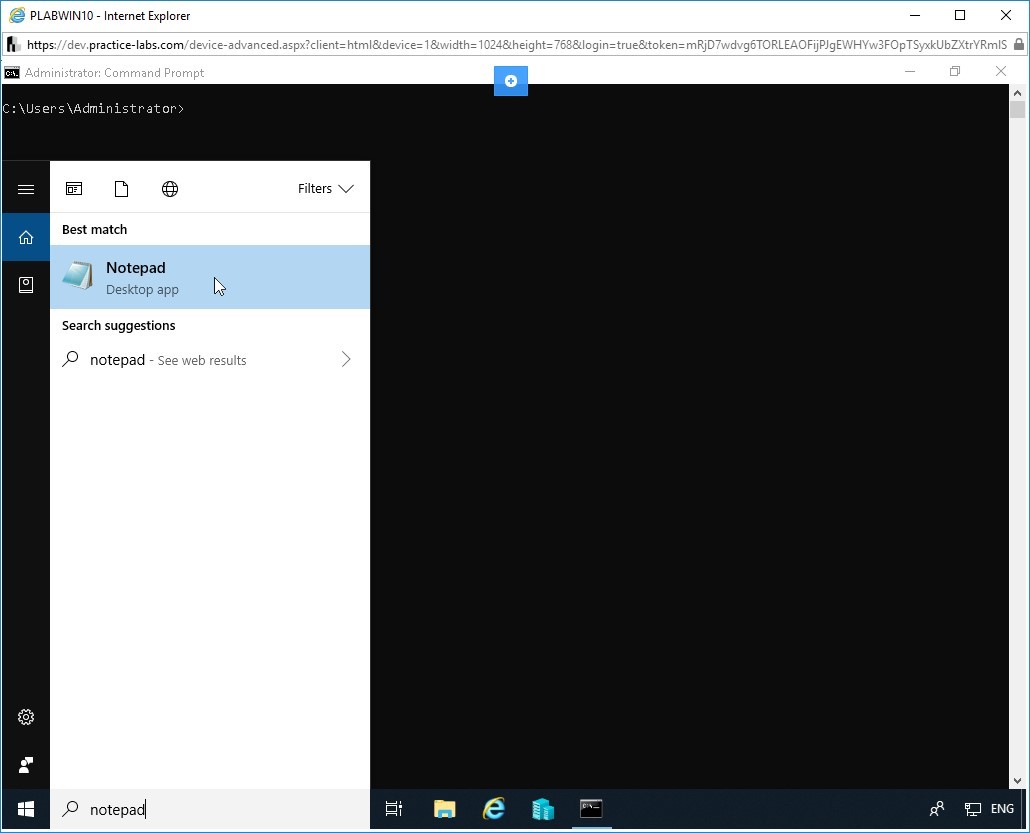Open the People icon in system tray
The height and width of the screenshot is (833, 1030).
coord(937,809)
